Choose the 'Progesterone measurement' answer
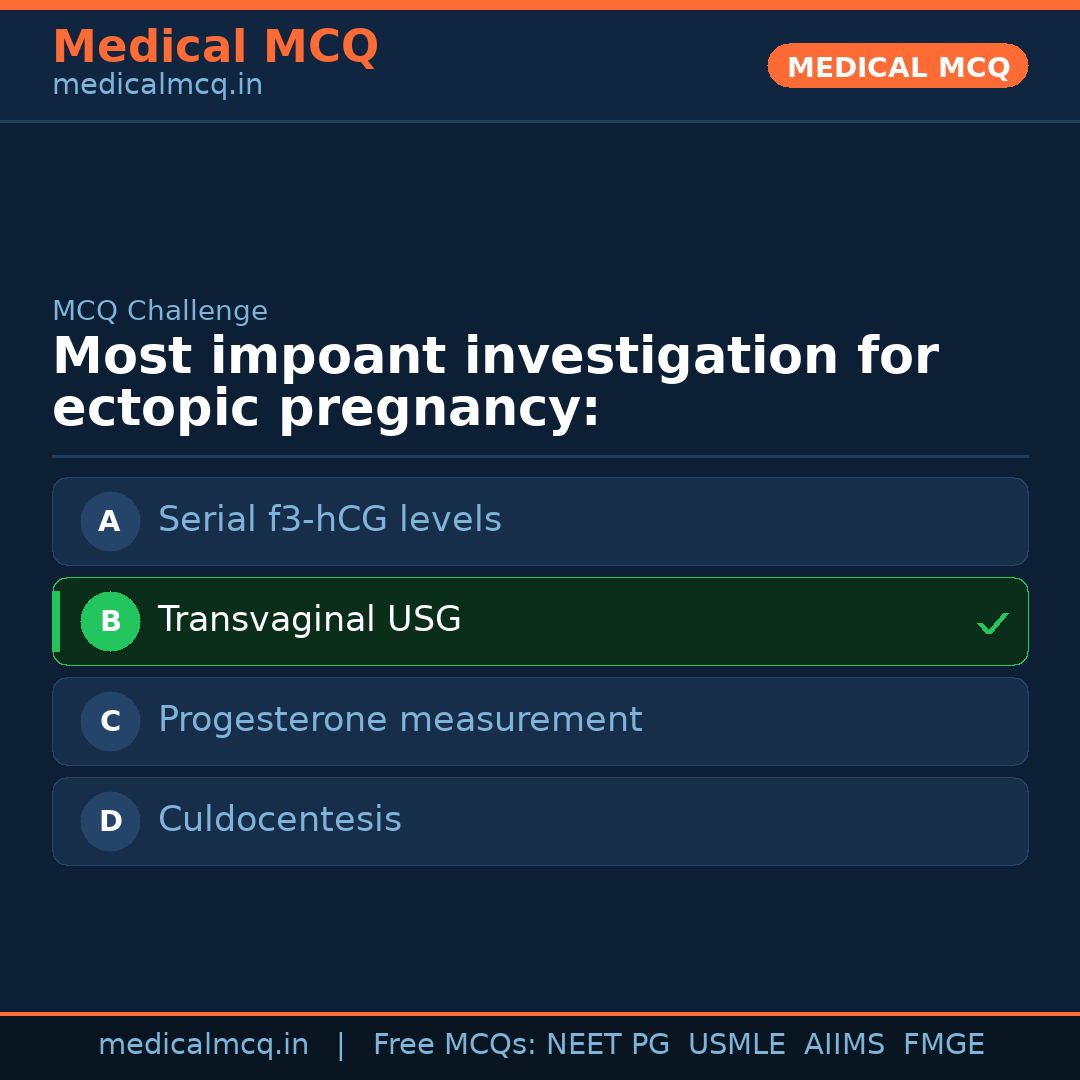The width and height of the screenshot is (1080, 1080). pos(400,720)
